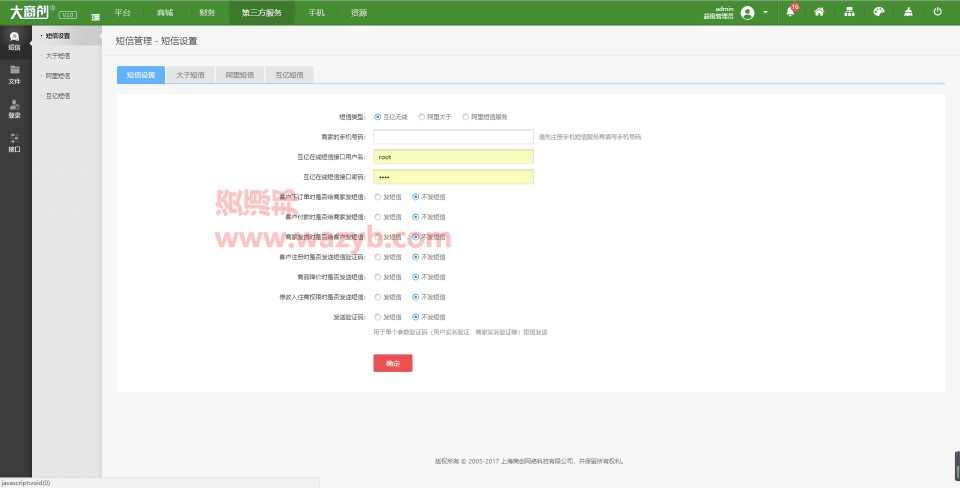Switch to the 互亿短信 tab
Image resolution: width=960 pixels, height=488 pixels.
pyautogui.click(x=289, y=75)
